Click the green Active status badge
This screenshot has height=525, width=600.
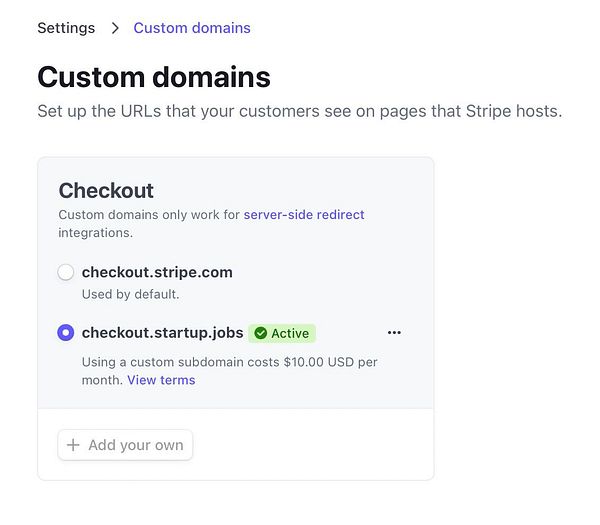point(282,333)
